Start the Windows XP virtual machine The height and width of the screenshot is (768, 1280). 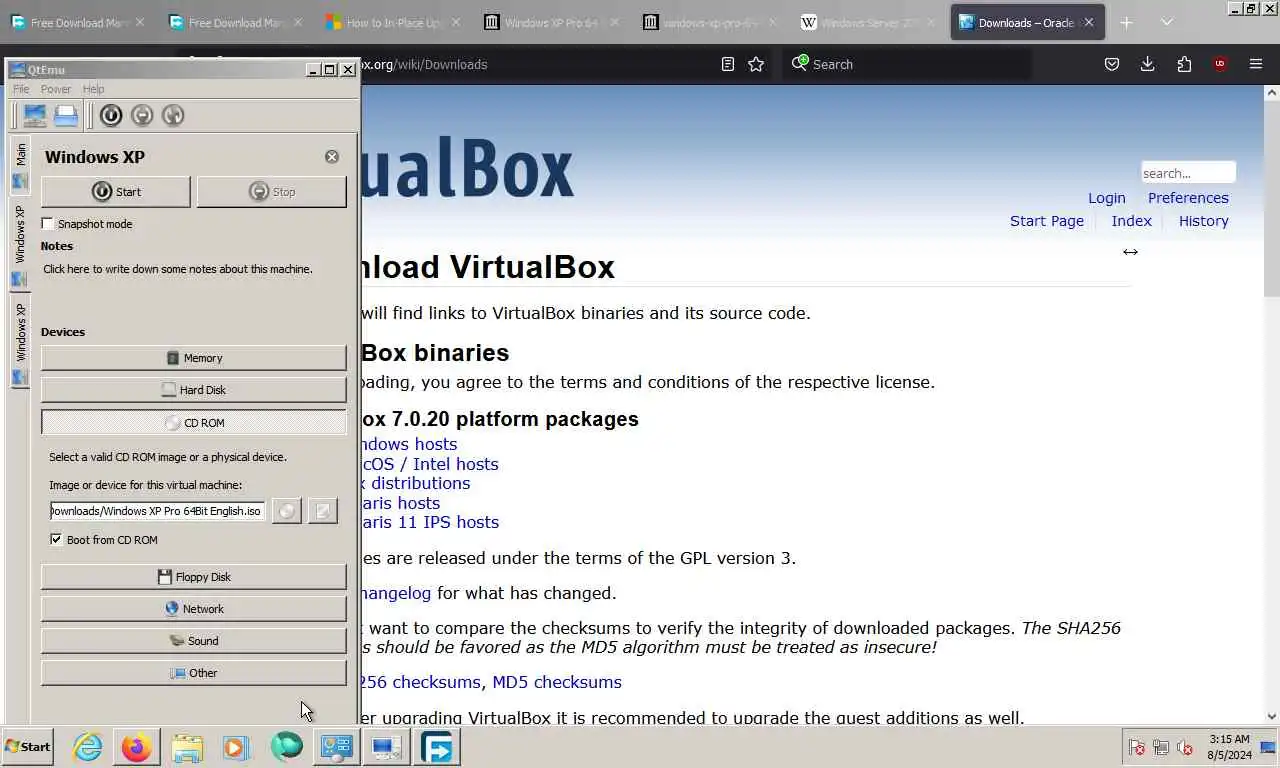click(x=116, y=192)
